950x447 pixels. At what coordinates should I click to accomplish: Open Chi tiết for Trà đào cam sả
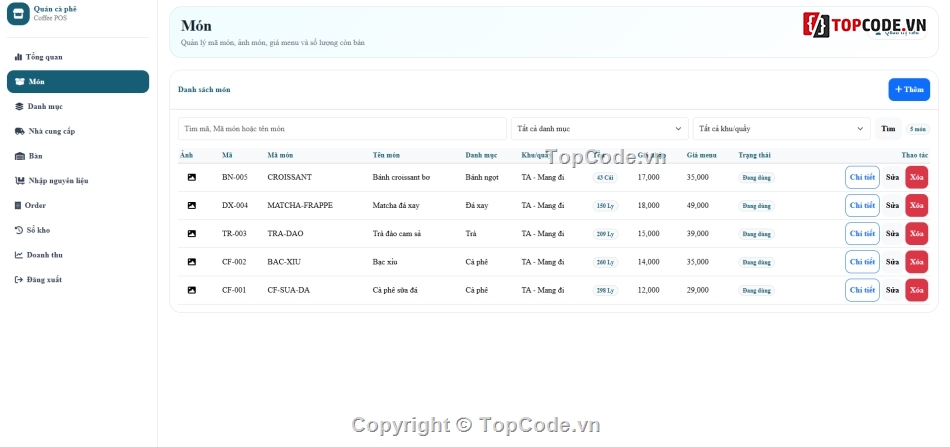[862, 234]
